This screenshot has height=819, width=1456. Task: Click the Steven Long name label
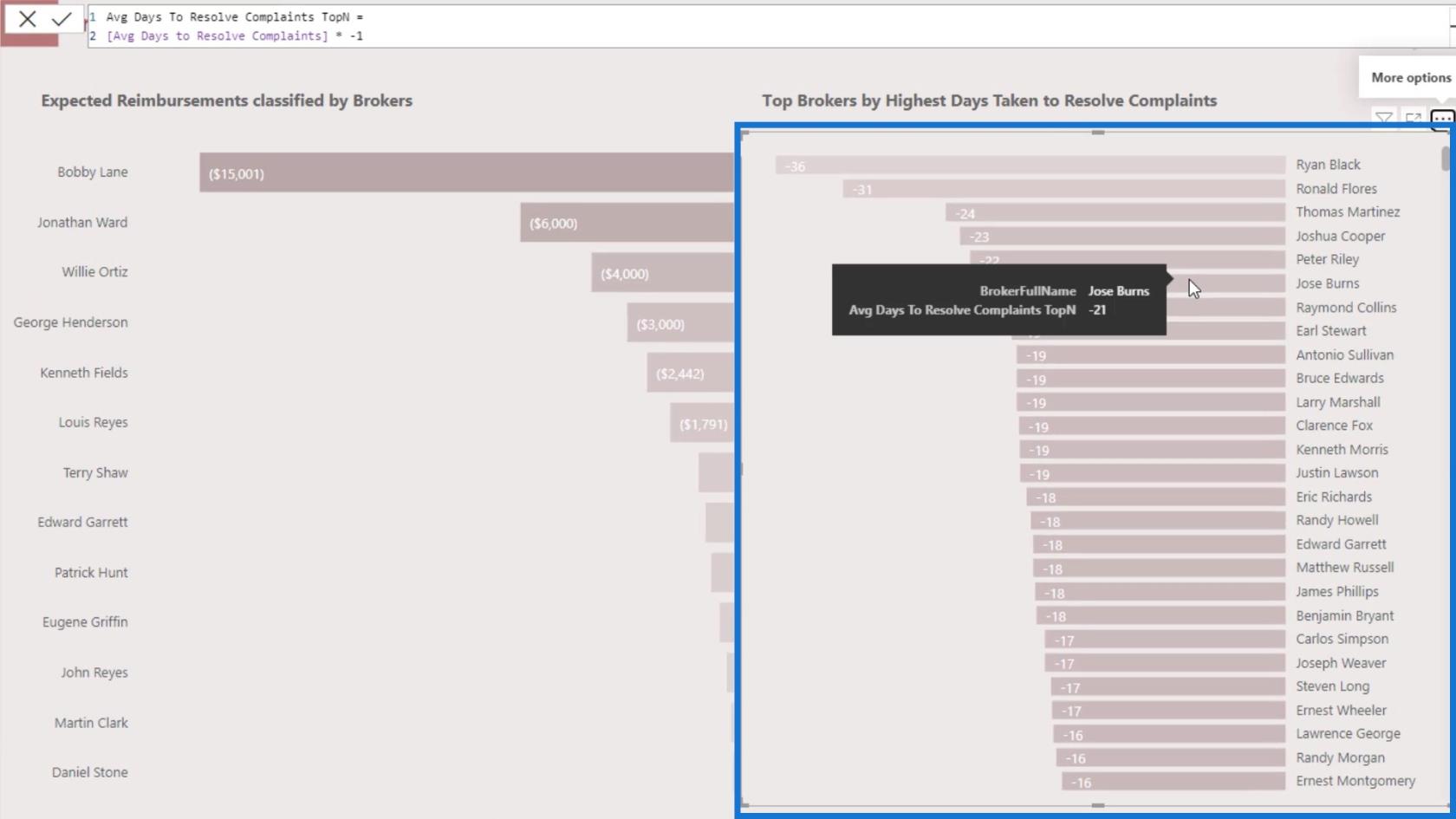point(1333,686)
